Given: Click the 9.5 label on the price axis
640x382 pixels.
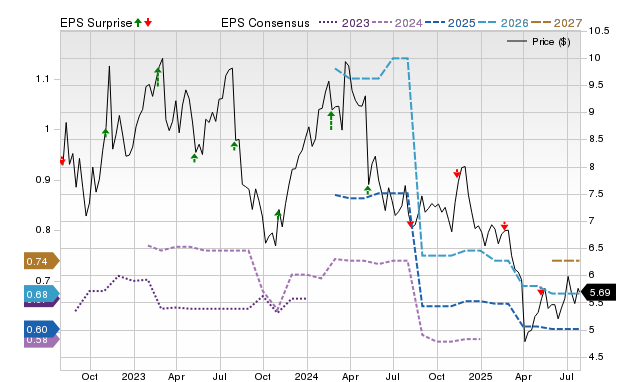Looking at the screenshot, I should pos(596,85).
